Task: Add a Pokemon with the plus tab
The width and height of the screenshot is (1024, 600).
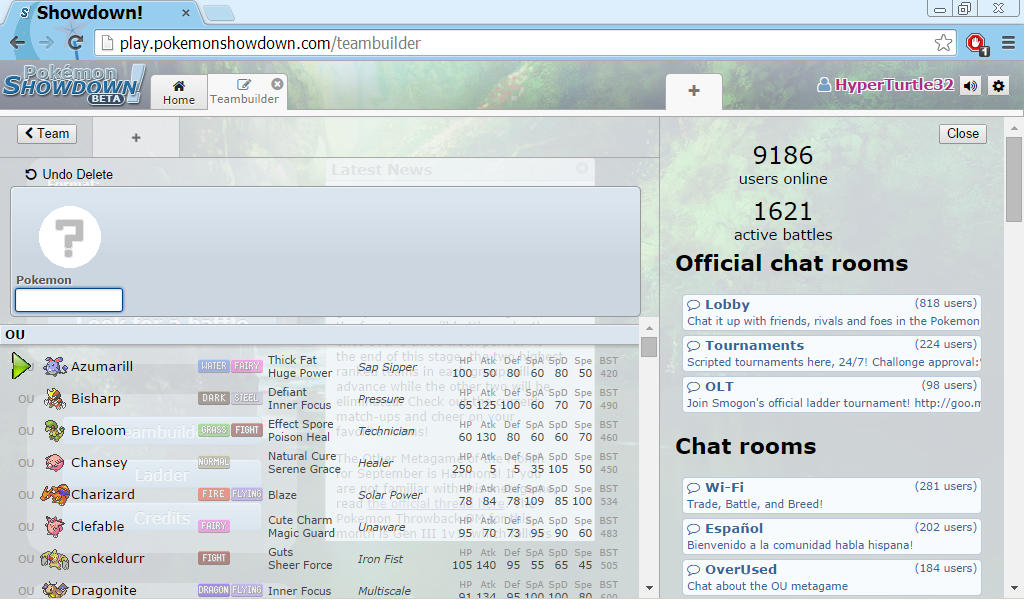Action: pos(136,138)
